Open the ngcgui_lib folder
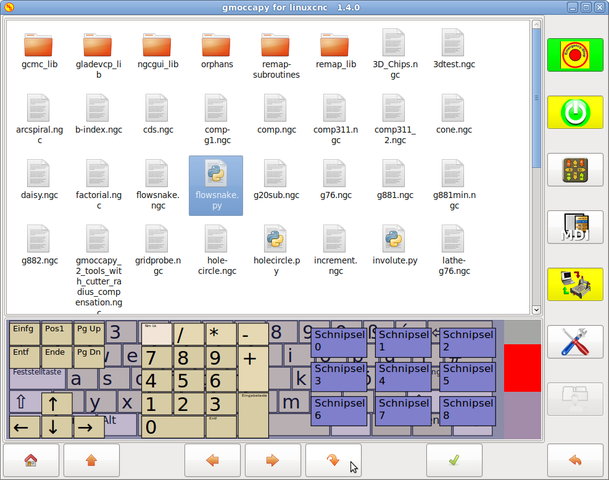 [158, 50]
